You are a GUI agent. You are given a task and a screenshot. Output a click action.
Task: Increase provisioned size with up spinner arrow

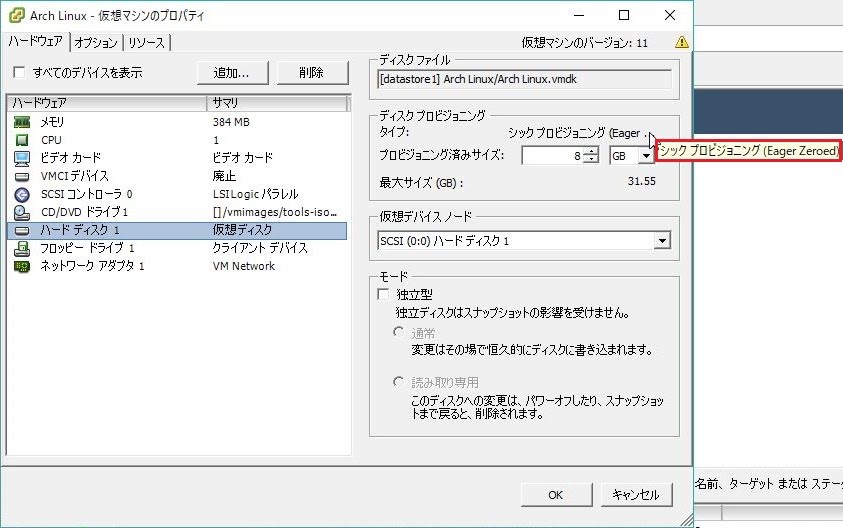tap(591, 152)
